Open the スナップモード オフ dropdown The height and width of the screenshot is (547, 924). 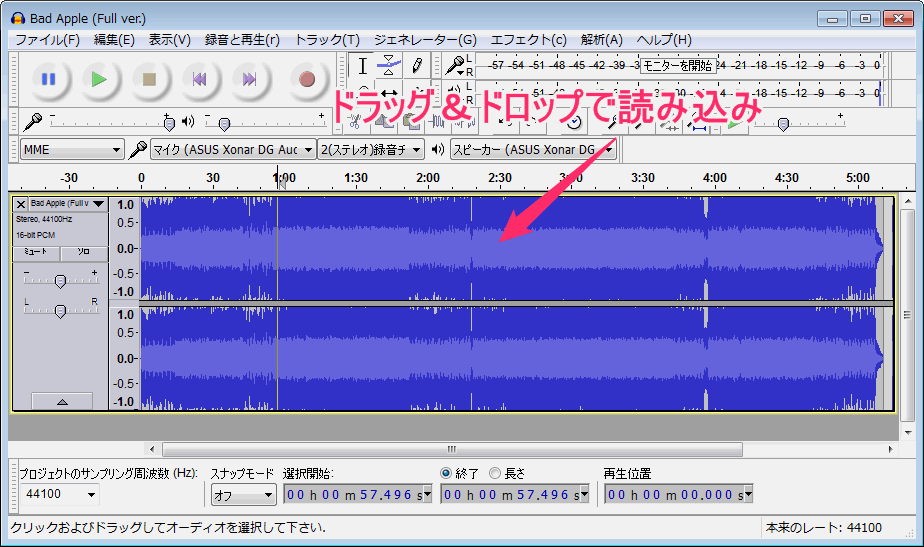pyautogui.click(x=243, y=495)
